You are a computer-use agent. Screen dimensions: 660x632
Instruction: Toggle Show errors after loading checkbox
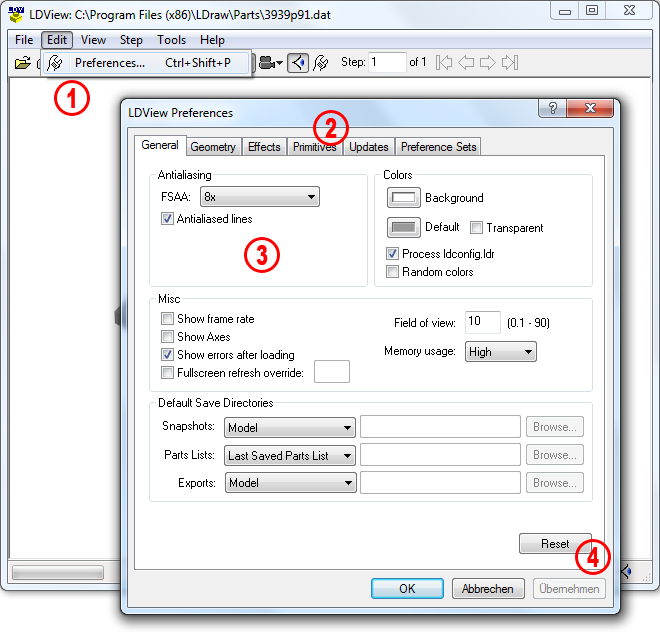coord(167,355)
